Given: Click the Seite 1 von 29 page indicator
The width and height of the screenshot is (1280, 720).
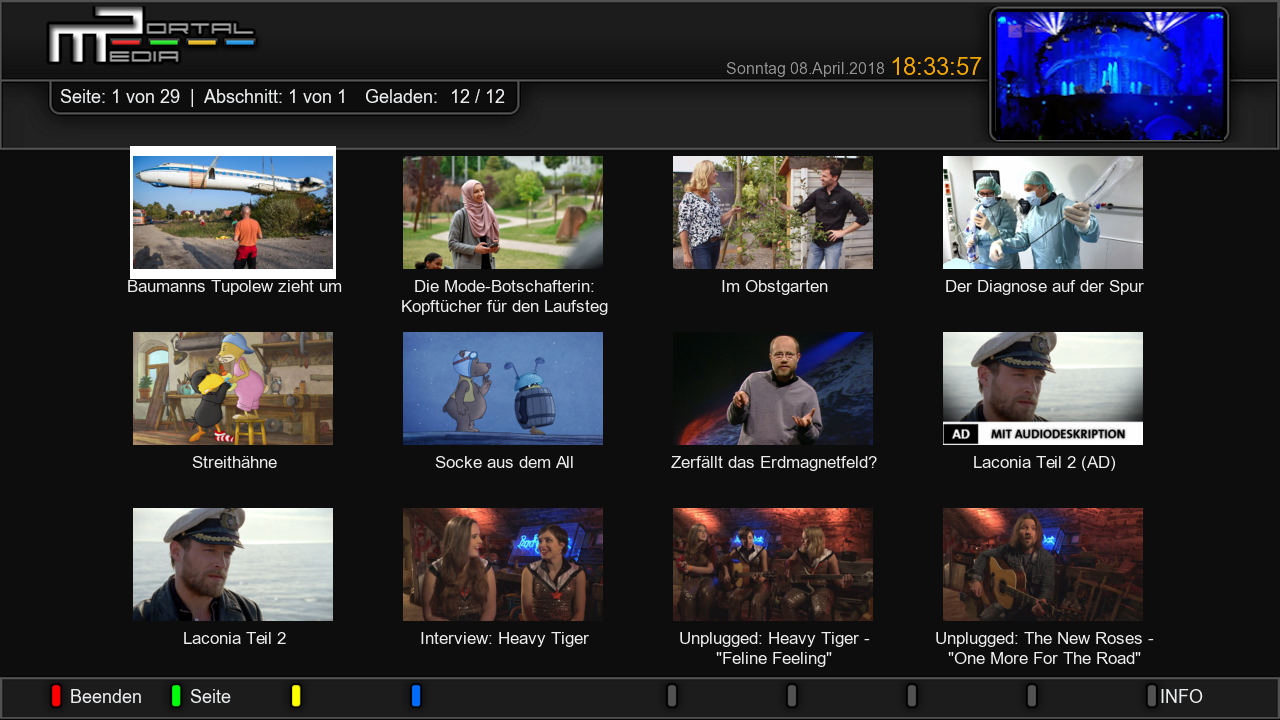Looking at the screenshot, I should 120,97.
